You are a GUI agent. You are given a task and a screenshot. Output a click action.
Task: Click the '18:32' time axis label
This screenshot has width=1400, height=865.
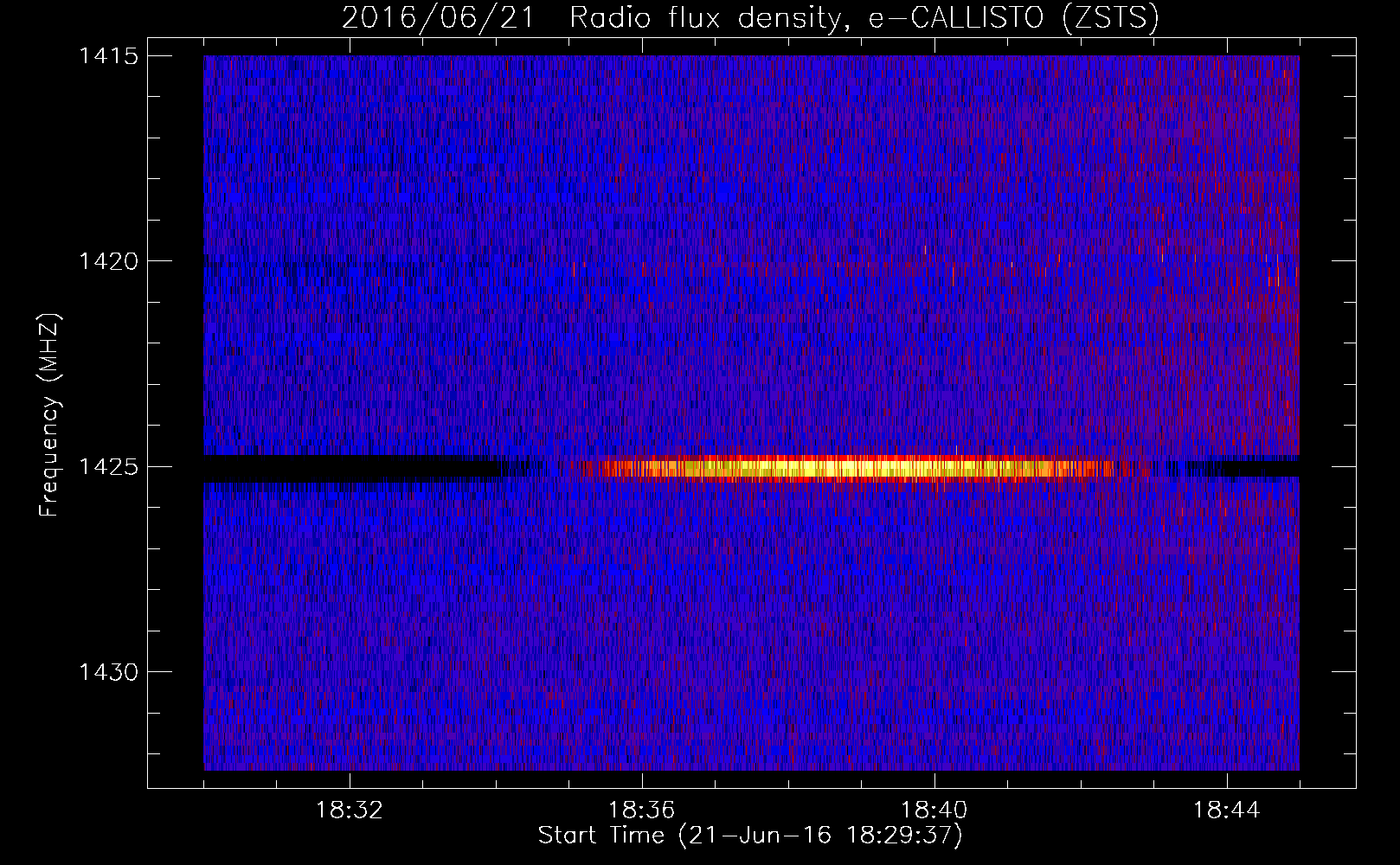coord(350,811)
